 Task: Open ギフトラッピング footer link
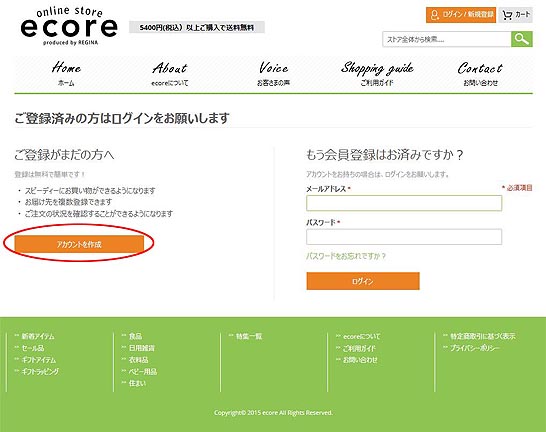(x=40, y=371)
